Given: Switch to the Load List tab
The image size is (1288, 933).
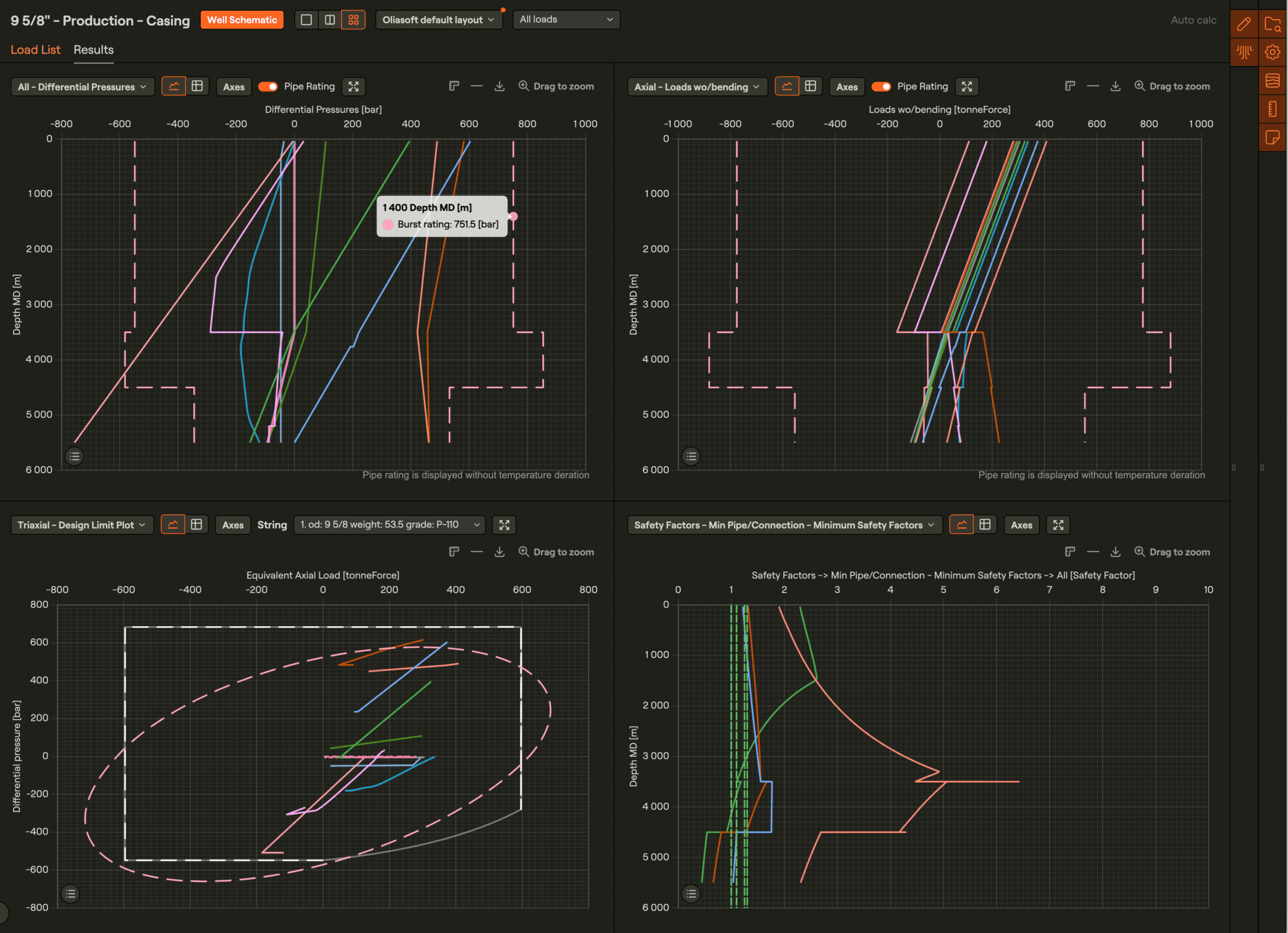Looking at the screenshot, I should (35, 50).
